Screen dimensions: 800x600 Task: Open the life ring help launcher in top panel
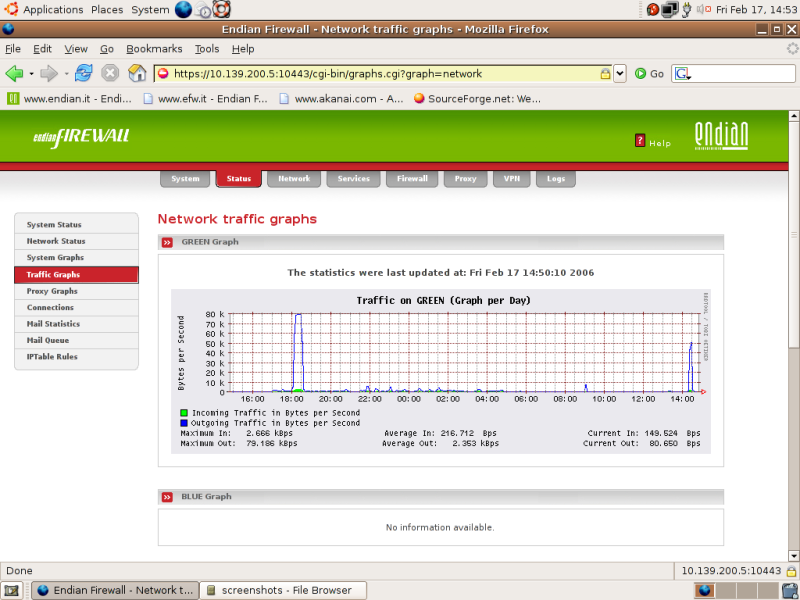pos(221,9)
